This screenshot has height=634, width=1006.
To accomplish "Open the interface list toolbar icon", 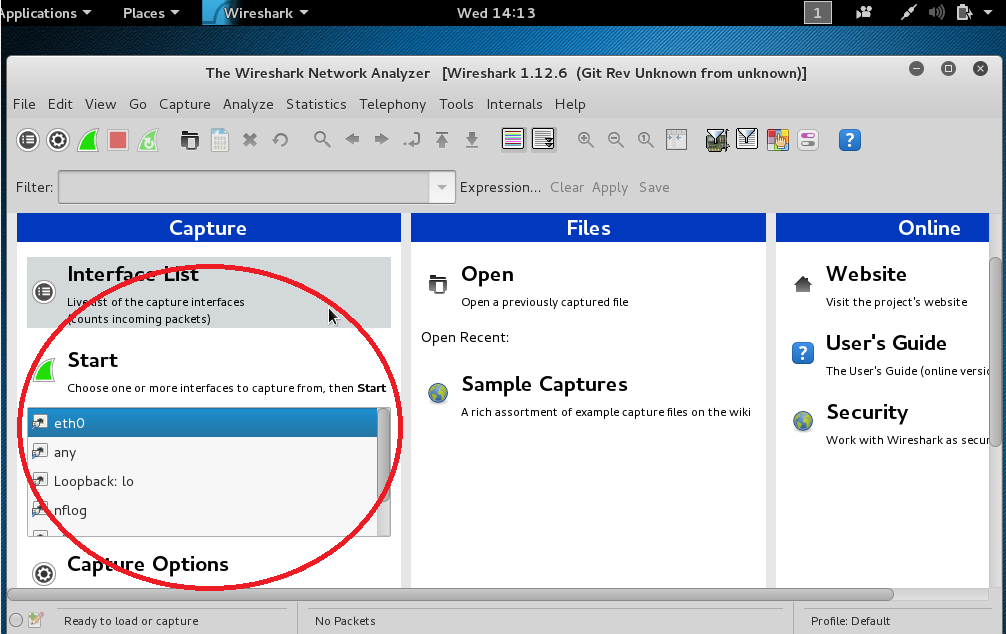I will pyautogui.click(x=28, y=140).
